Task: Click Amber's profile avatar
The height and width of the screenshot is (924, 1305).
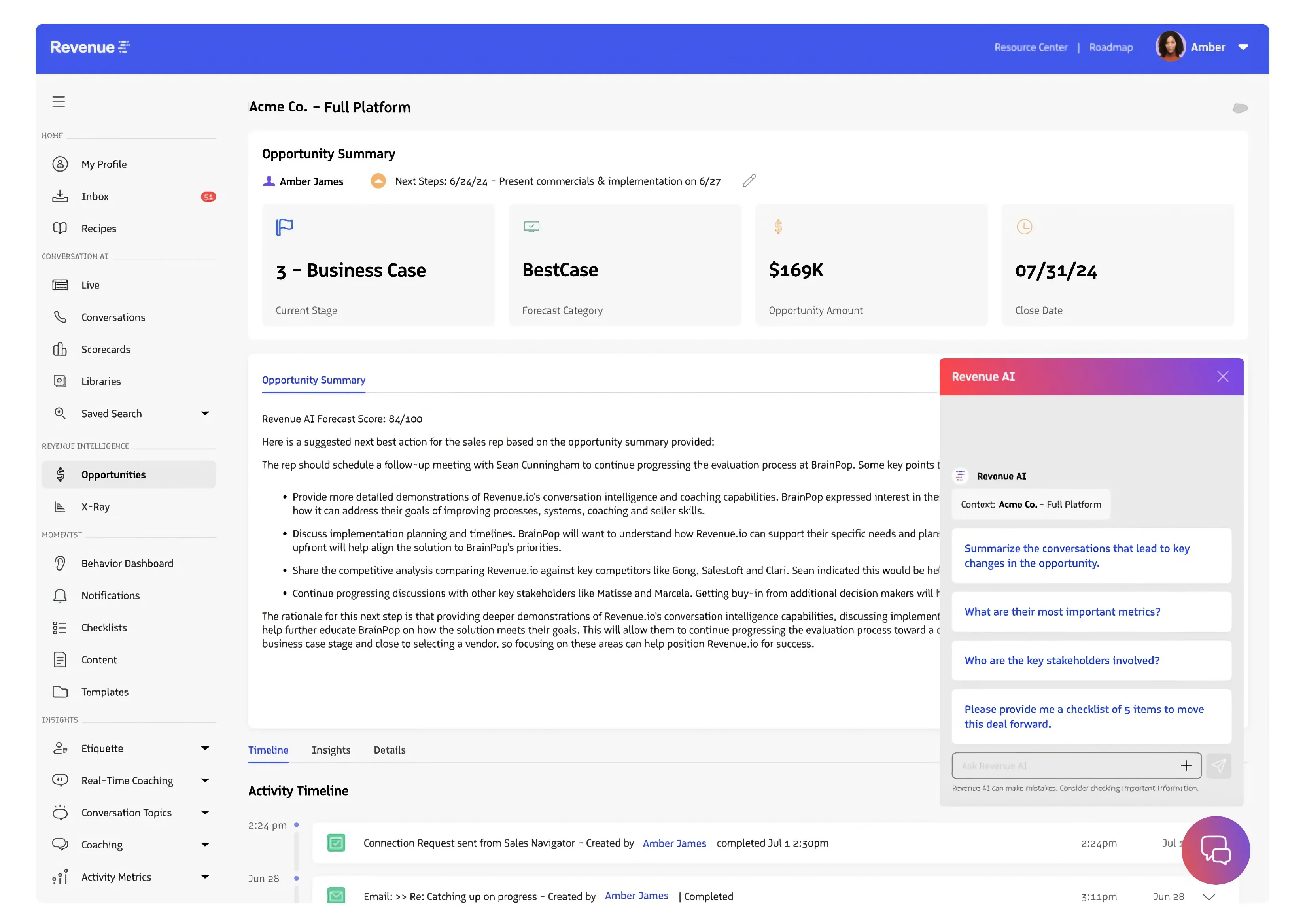Action: click(1170, 47)
